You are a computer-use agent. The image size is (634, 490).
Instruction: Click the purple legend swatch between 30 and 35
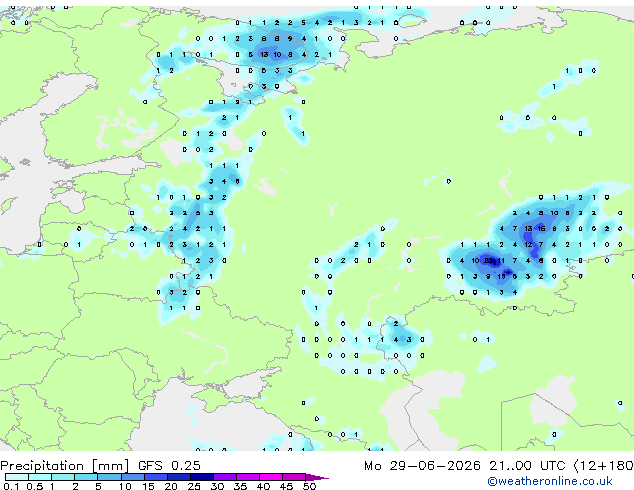click(x=225, y=477)
